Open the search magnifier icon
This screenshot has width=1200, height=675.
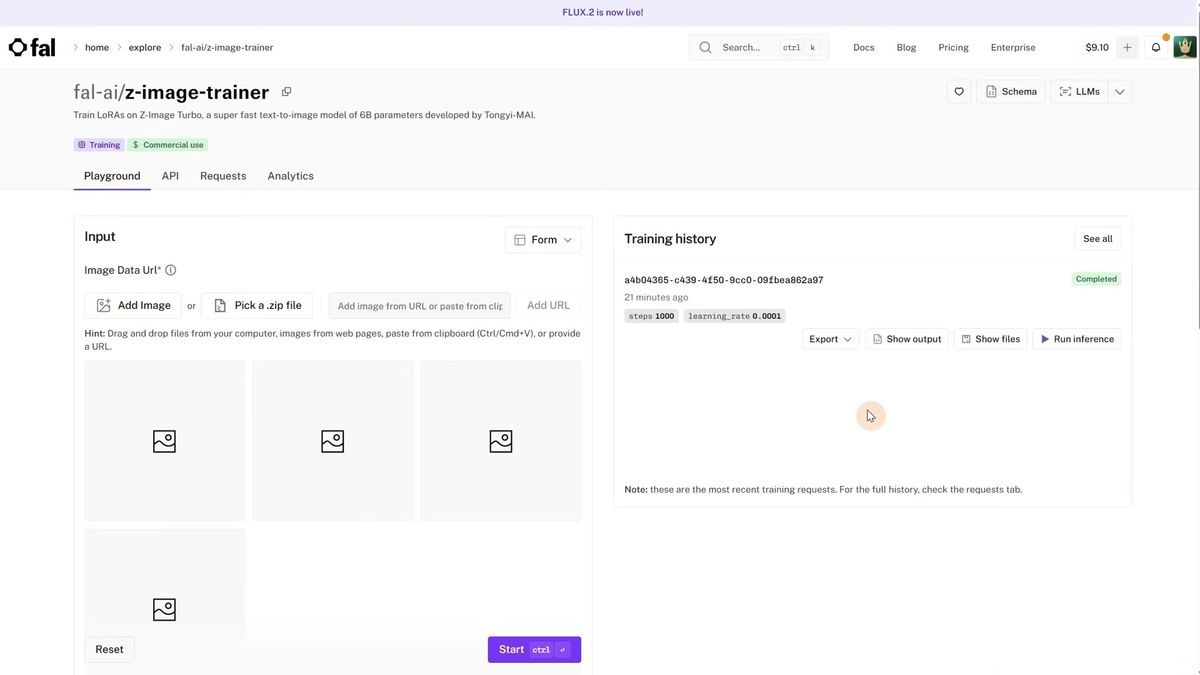(x=706, y=47)
